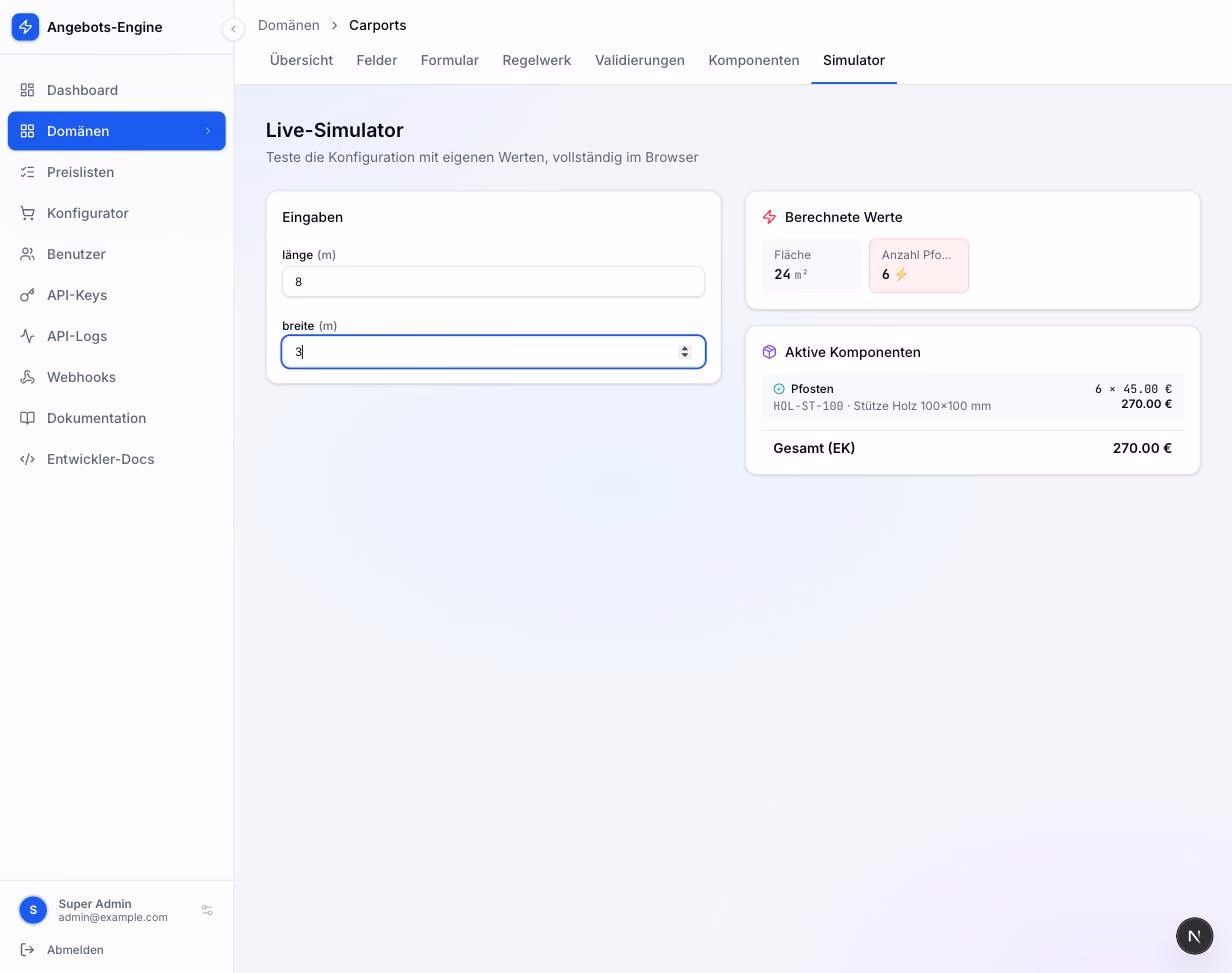
Task: Open Preislisten in the sidebar
Action: pyautogui.click(x=117, y=172)
